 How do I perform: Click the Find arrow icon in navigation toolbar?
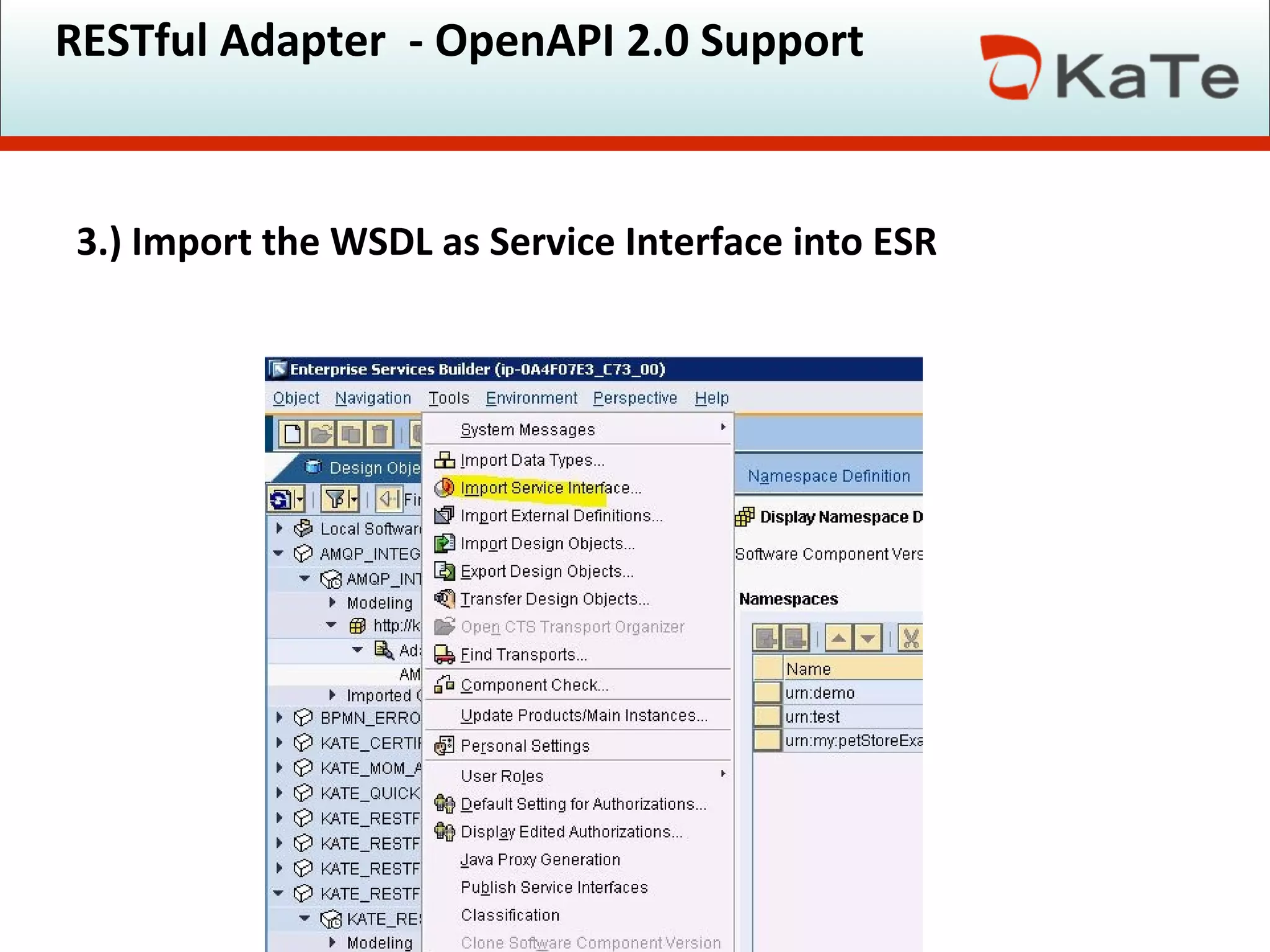pyautogui.click(x=389, y=499)
